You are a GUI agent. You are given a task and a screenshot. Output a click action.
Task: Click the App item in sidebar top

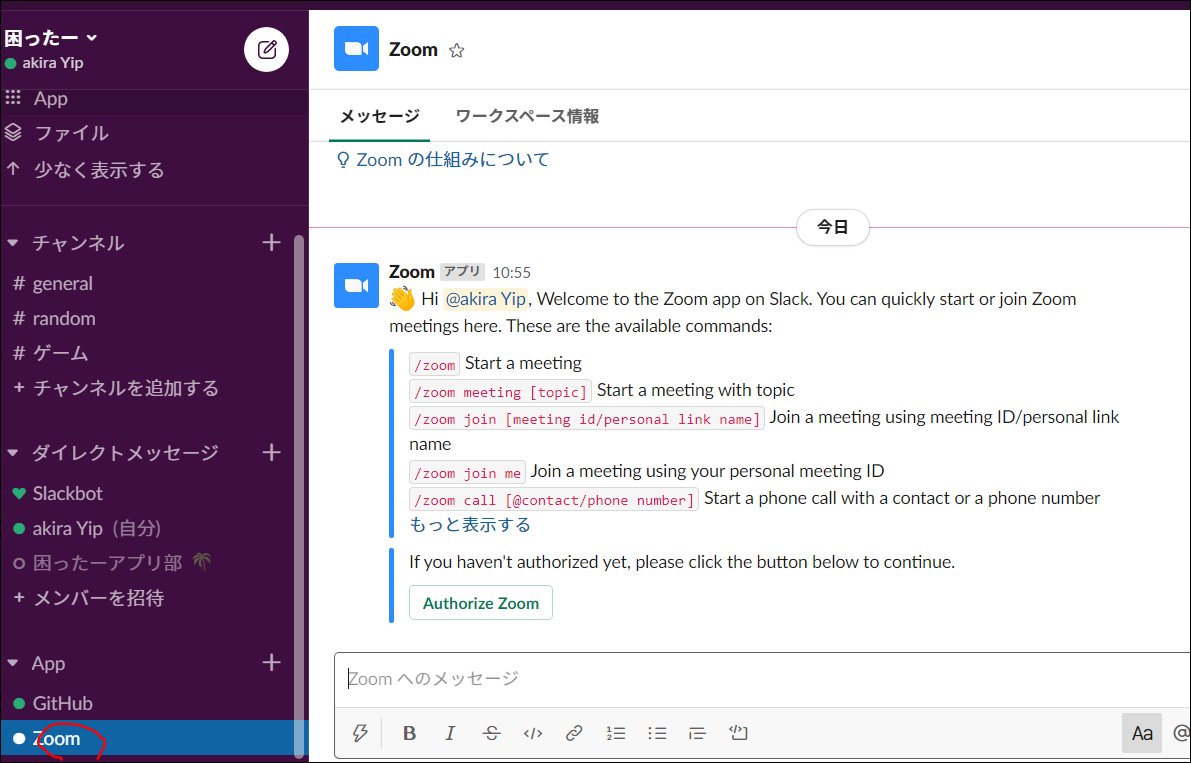[x=51, y=98]
